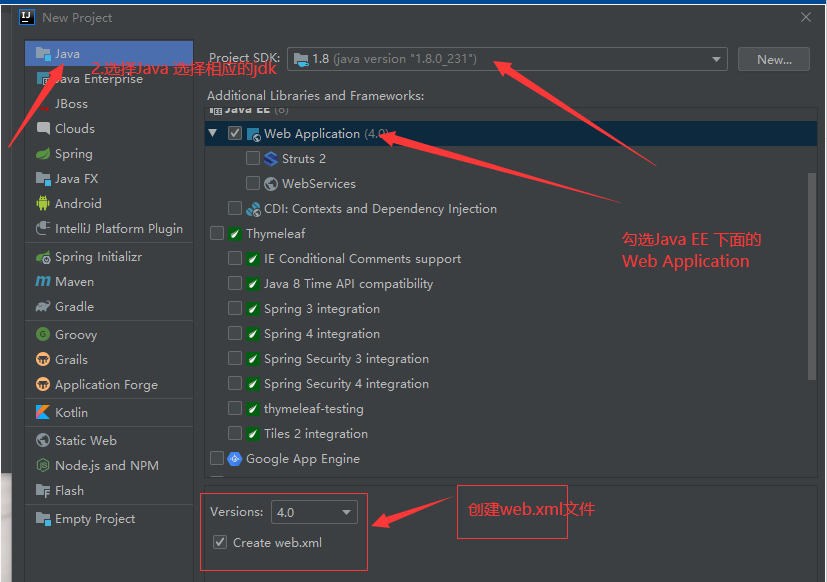Click the Tiles 2 integration label
The width and height of the screenshot is (827, 582).
(x=315, y=434)
